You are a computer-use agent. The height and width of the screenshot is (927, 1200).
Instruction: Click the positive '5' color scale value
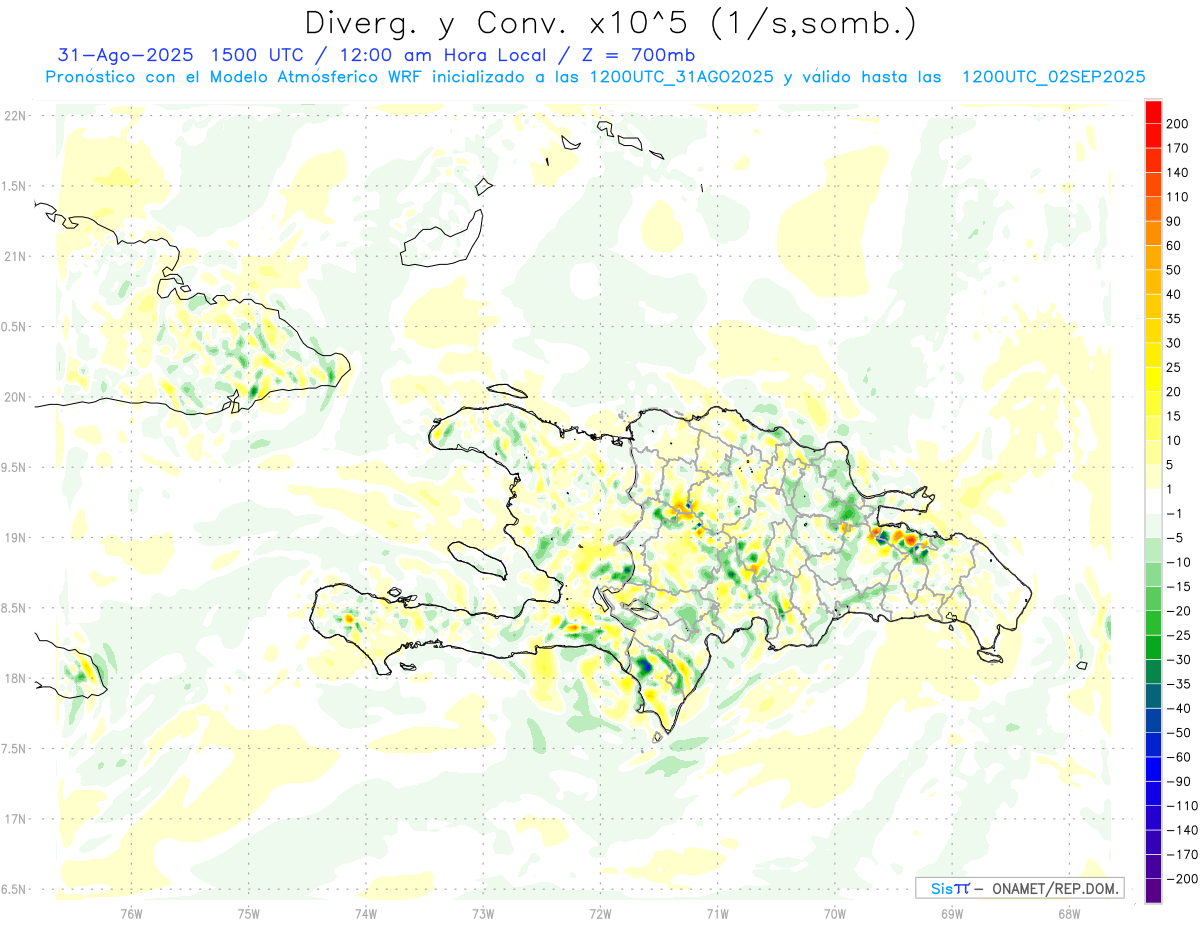tap(1171, 464)
